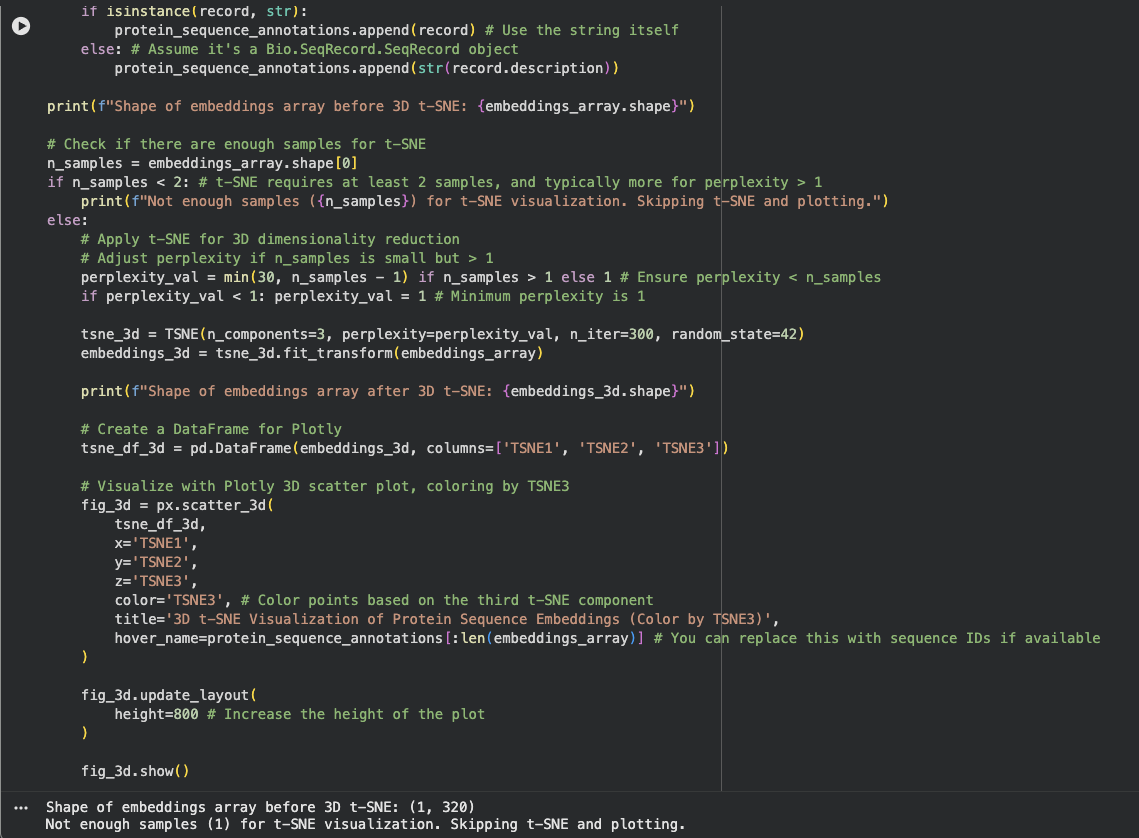Click the "color='TSNE3'" argument line

click(x=384, y=601)
